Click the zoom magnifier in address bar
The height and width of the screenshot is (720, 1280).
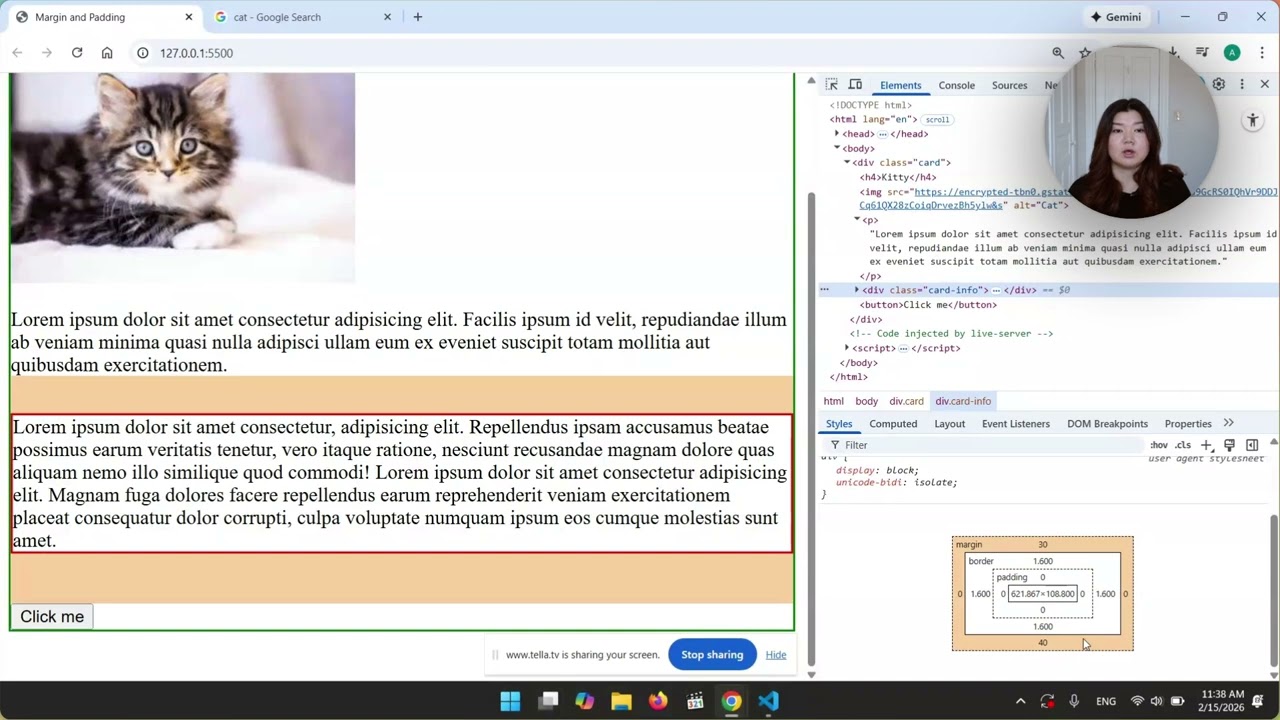1058,53
